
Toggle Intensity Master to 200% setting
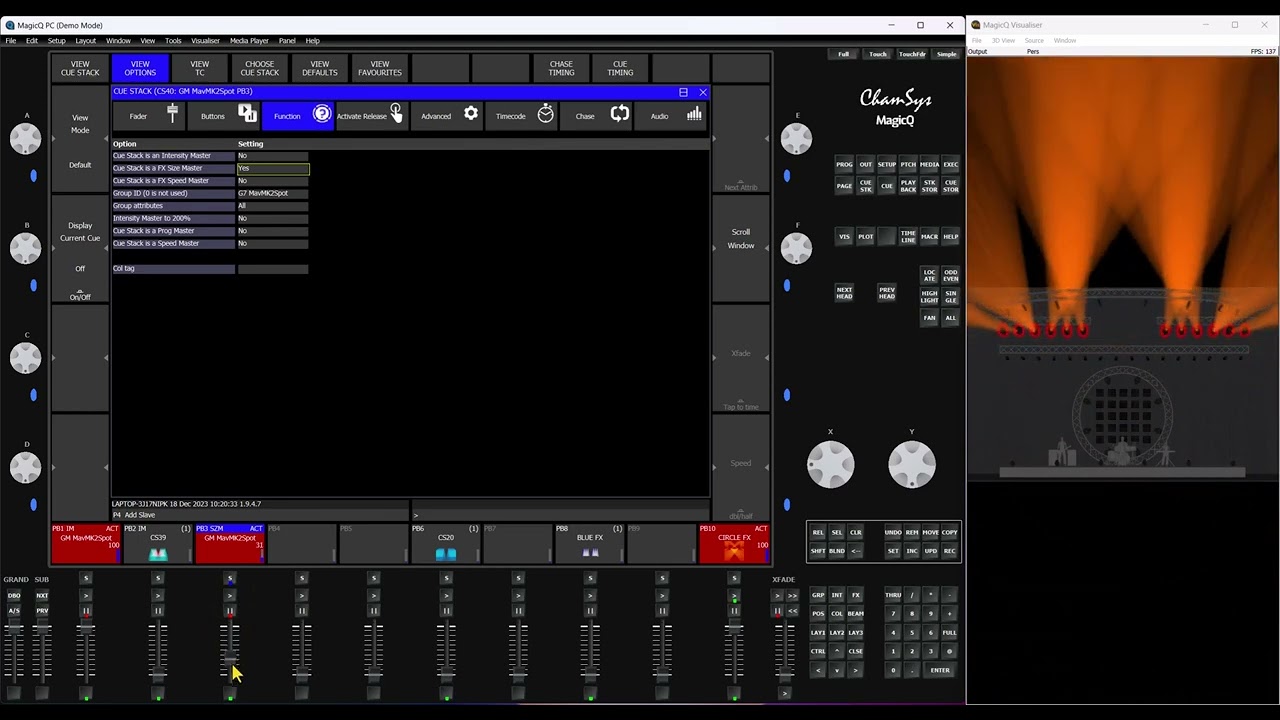[272, 218]
